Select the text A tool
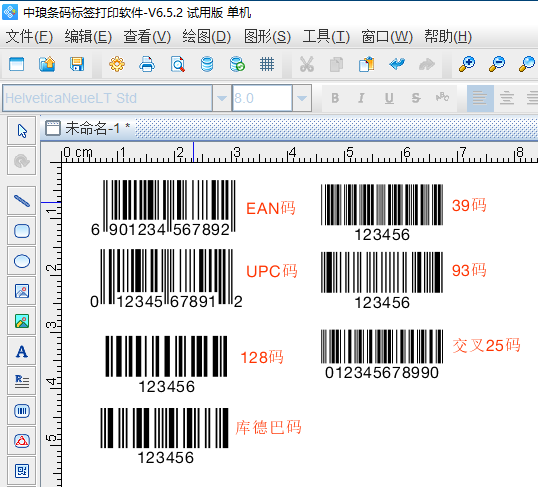538x487 pixels. 22,351
